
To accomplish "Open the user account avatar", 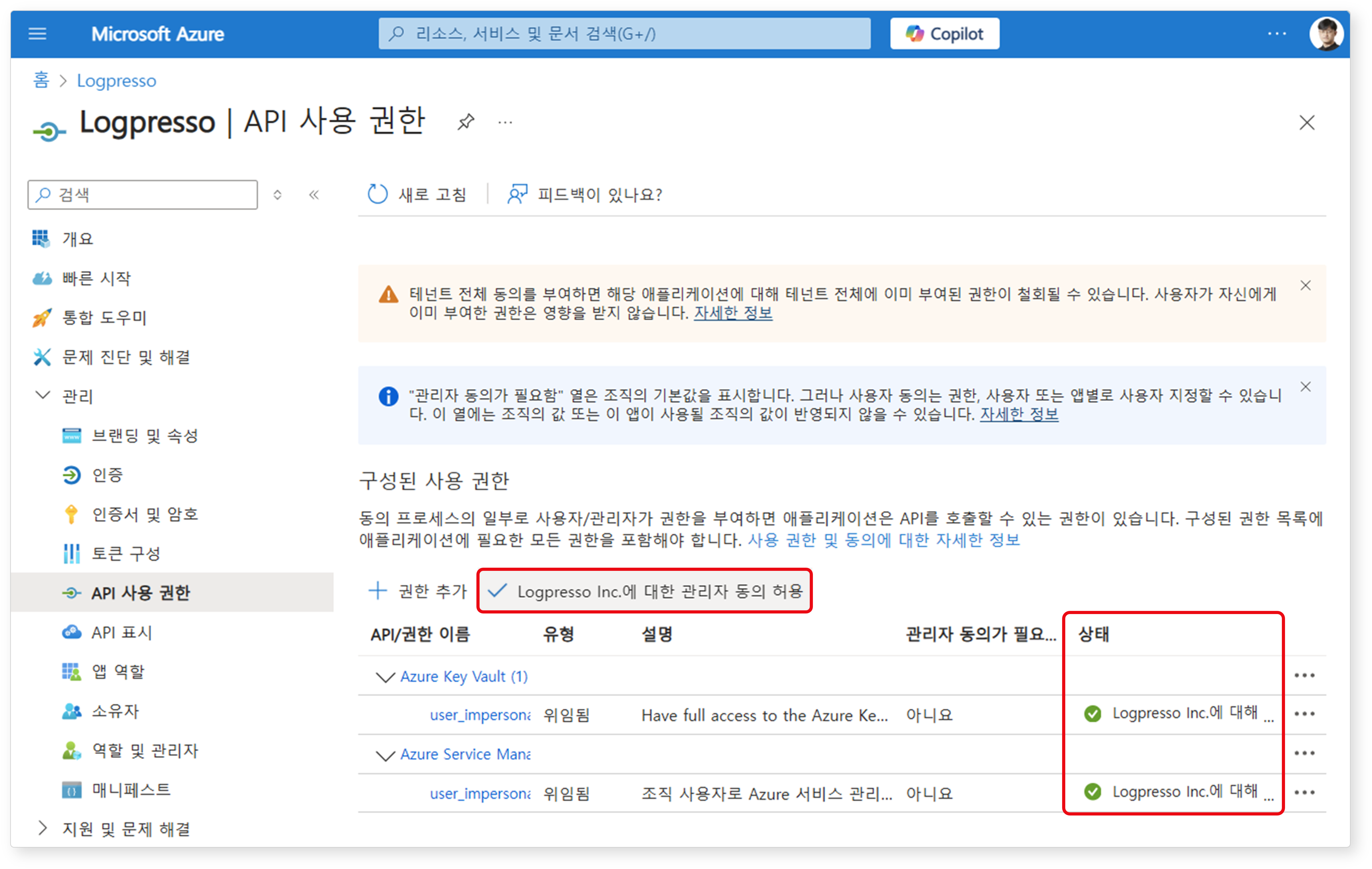I will [1327, 33].
